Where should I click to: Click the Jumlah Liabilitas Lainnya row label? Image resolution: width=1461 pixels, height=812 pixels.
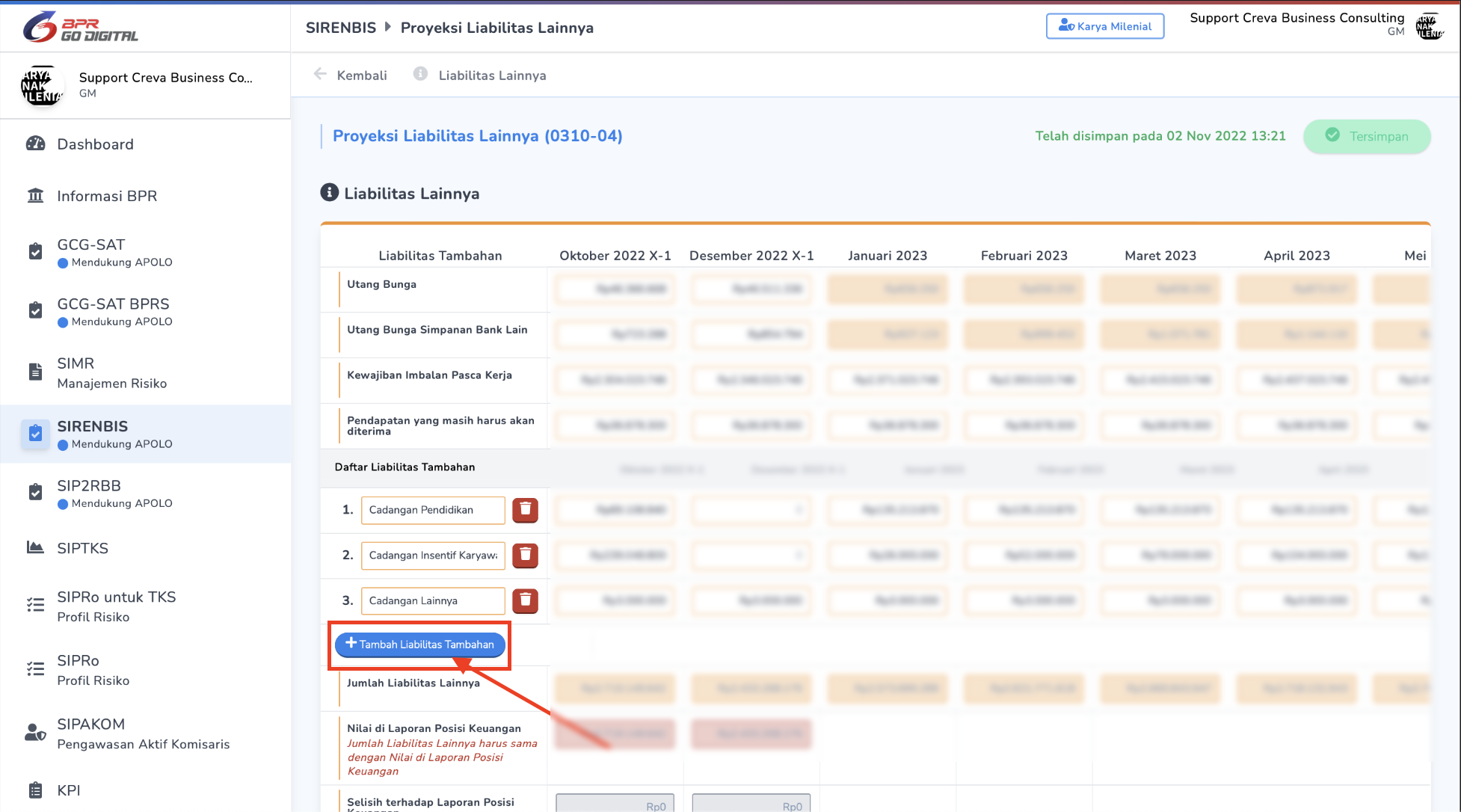[x=413, y=683]
